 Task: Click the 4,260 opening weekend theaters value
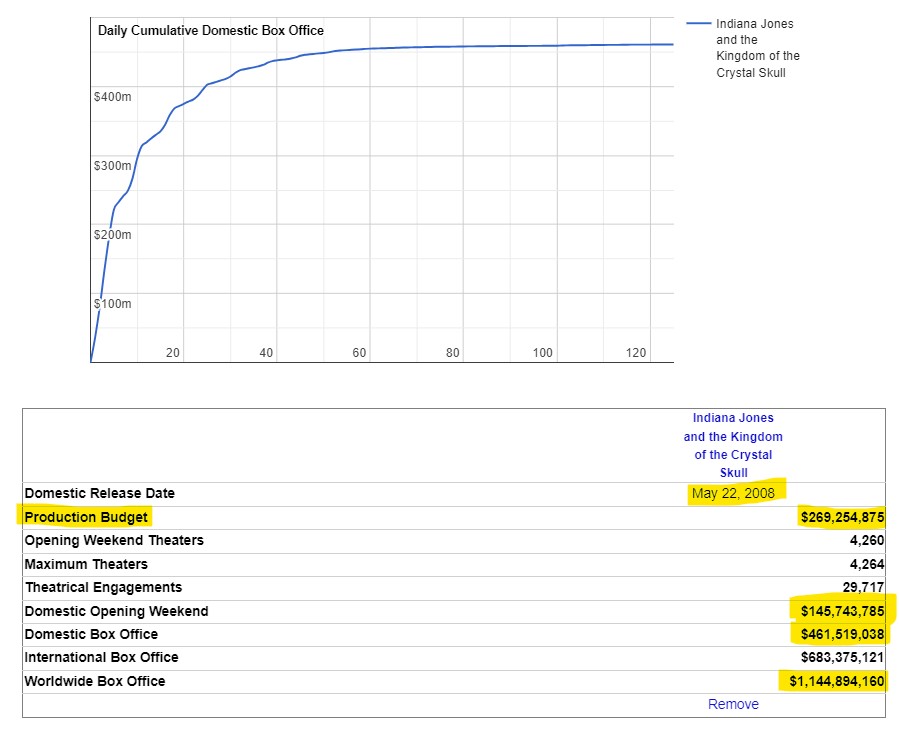pyautogui.click(x=864, y=540)
